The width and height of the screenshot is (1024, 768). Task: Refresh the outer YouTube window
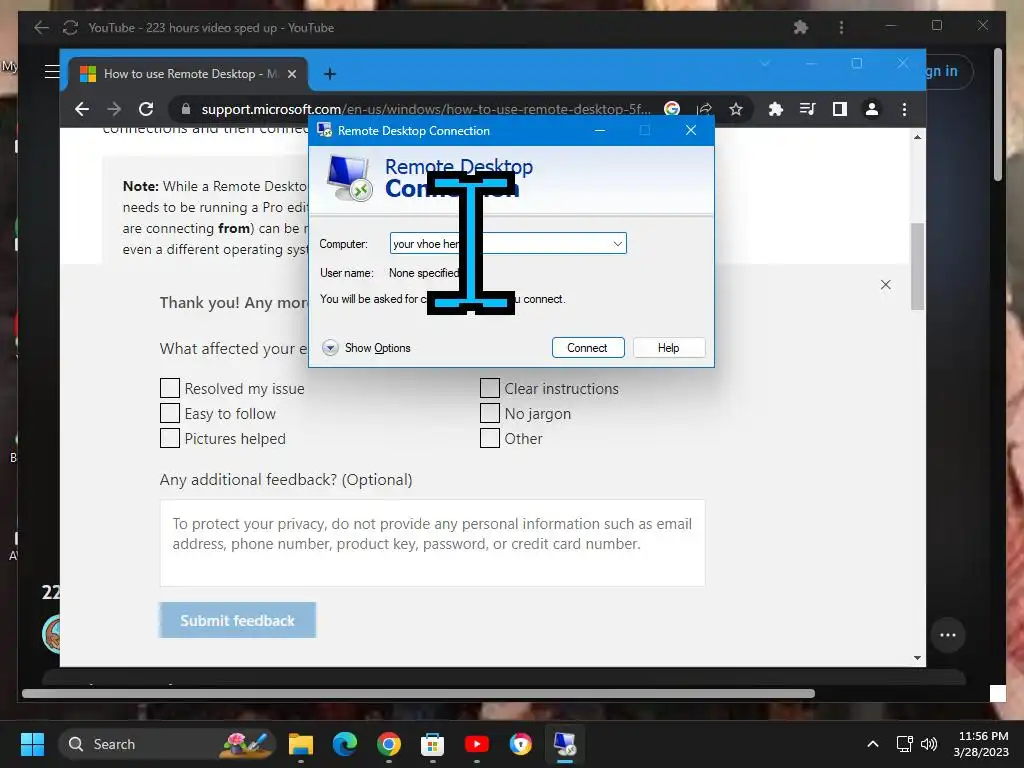point(71,27)
